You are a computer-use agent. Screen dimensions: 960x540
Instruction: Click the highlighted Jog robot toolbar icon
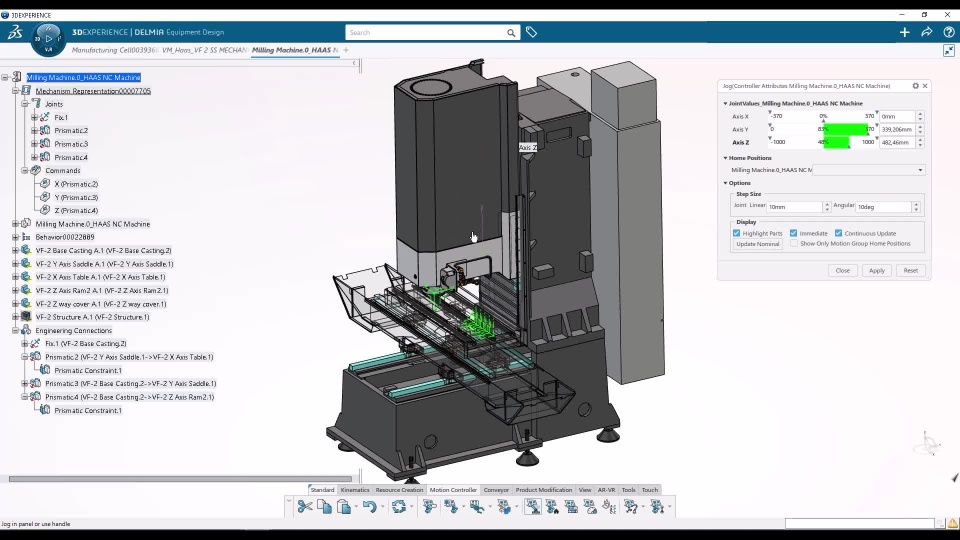533,506
